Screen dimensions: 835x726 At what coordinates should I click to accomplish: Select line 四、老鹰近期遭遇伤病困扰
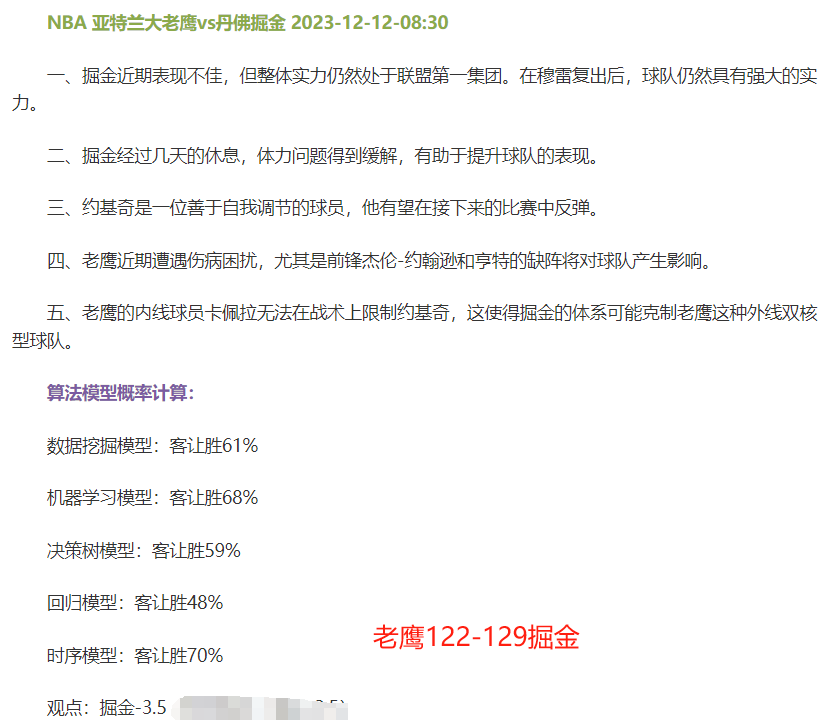[379, 260]
